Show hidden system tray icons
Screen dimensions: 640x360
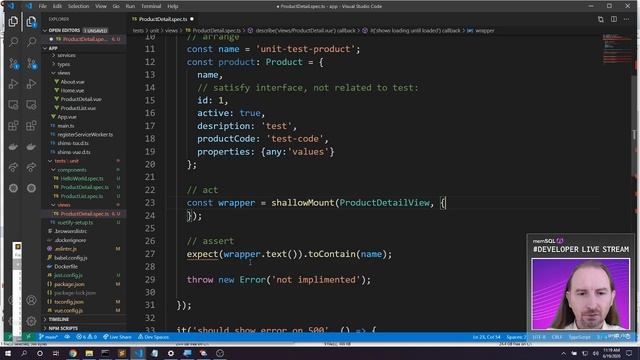pyautogui.click(x=564, y=353)
